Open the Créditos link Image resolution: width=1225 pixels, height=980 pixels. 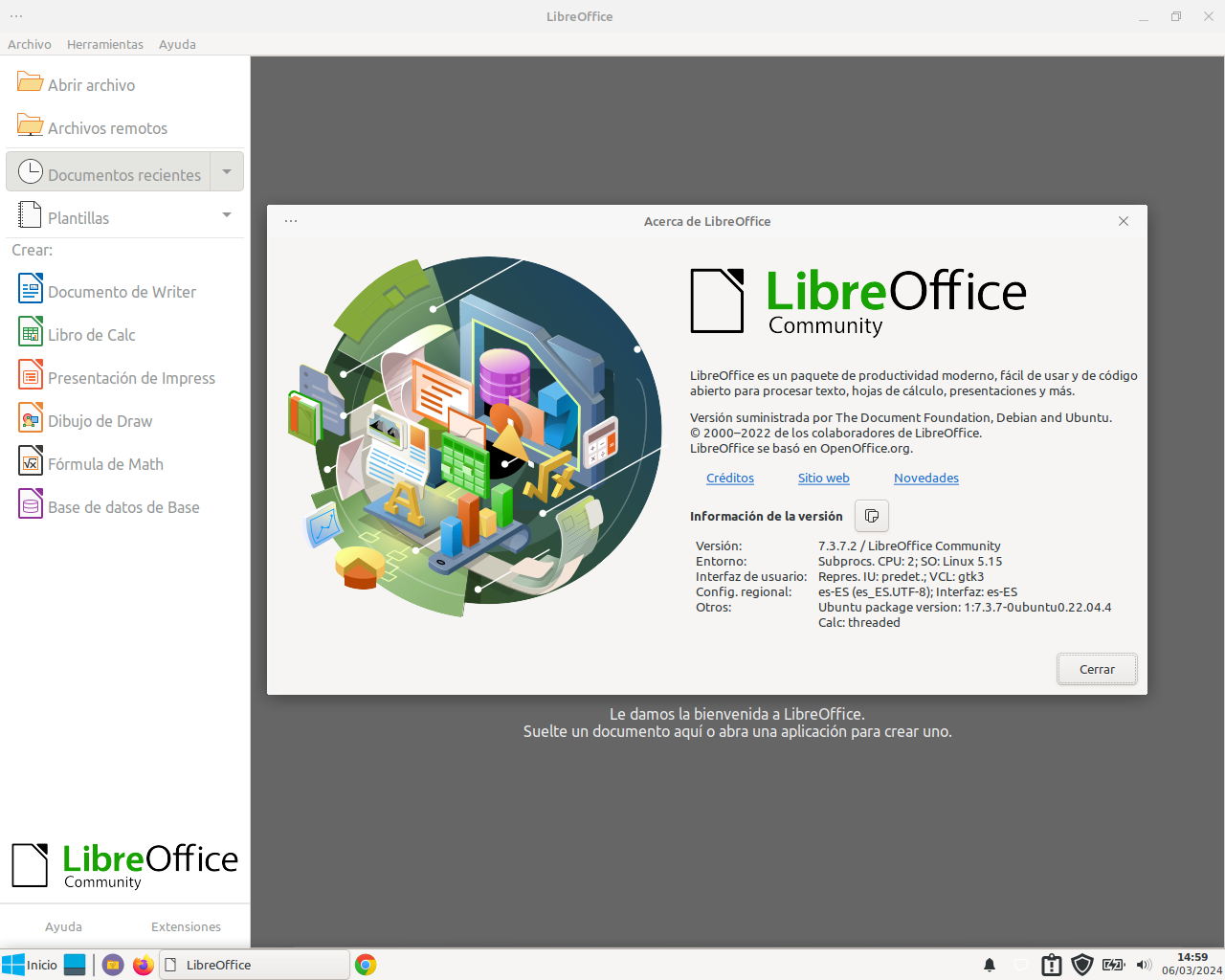click(730, 478)
